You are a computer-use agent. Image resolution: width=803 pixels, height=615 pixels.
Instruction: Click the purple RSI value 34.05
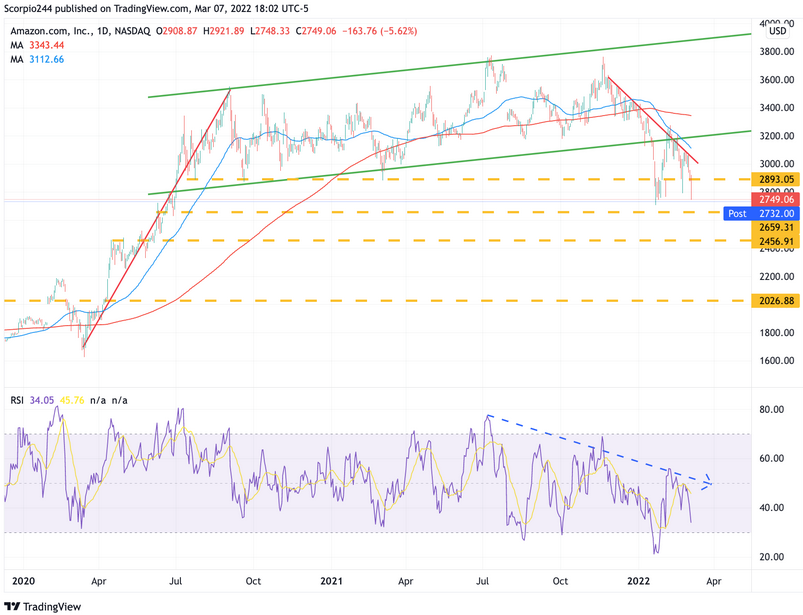point(41,400)
